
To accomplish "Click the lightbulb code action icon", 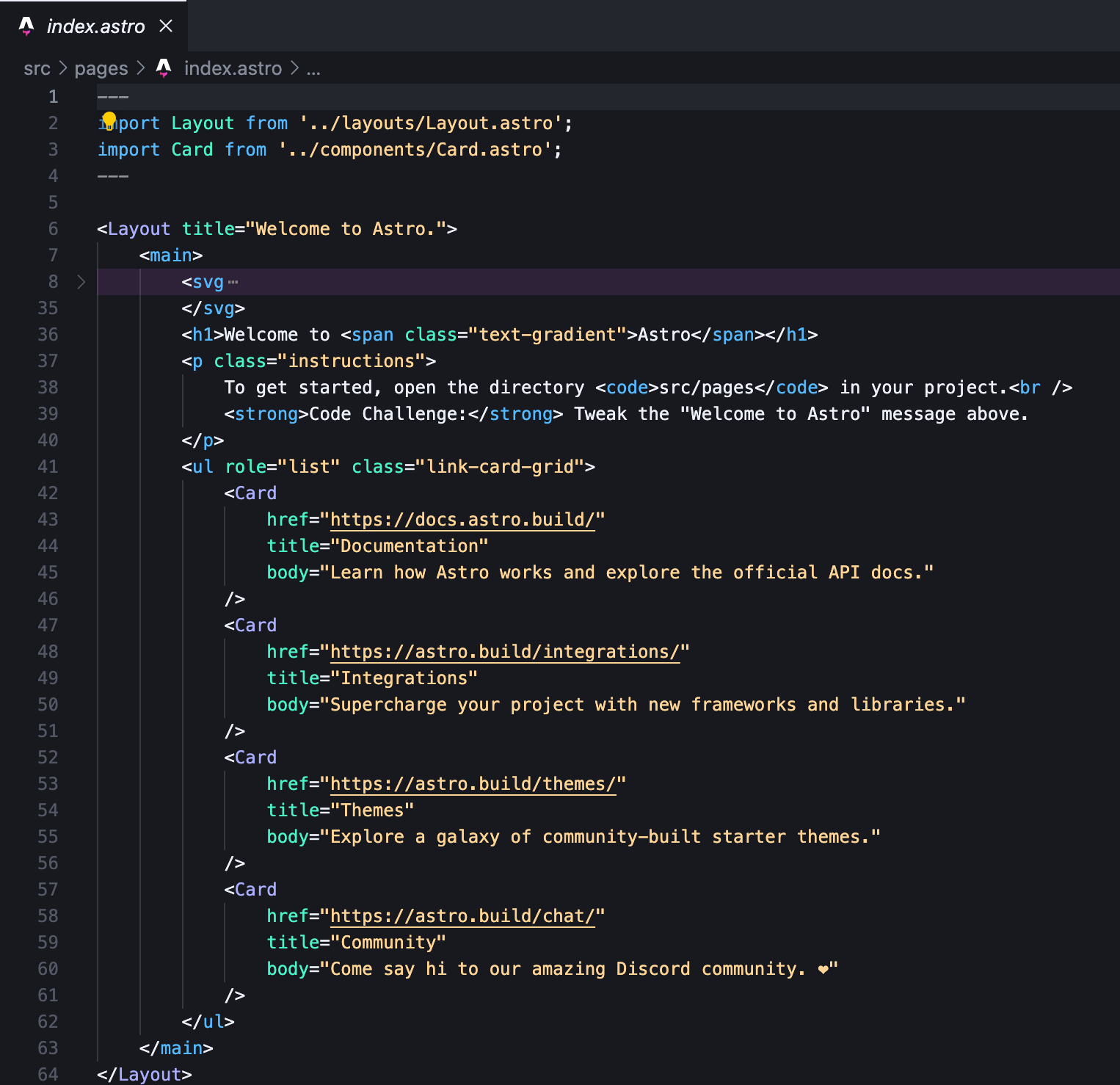I will [109, 120].
